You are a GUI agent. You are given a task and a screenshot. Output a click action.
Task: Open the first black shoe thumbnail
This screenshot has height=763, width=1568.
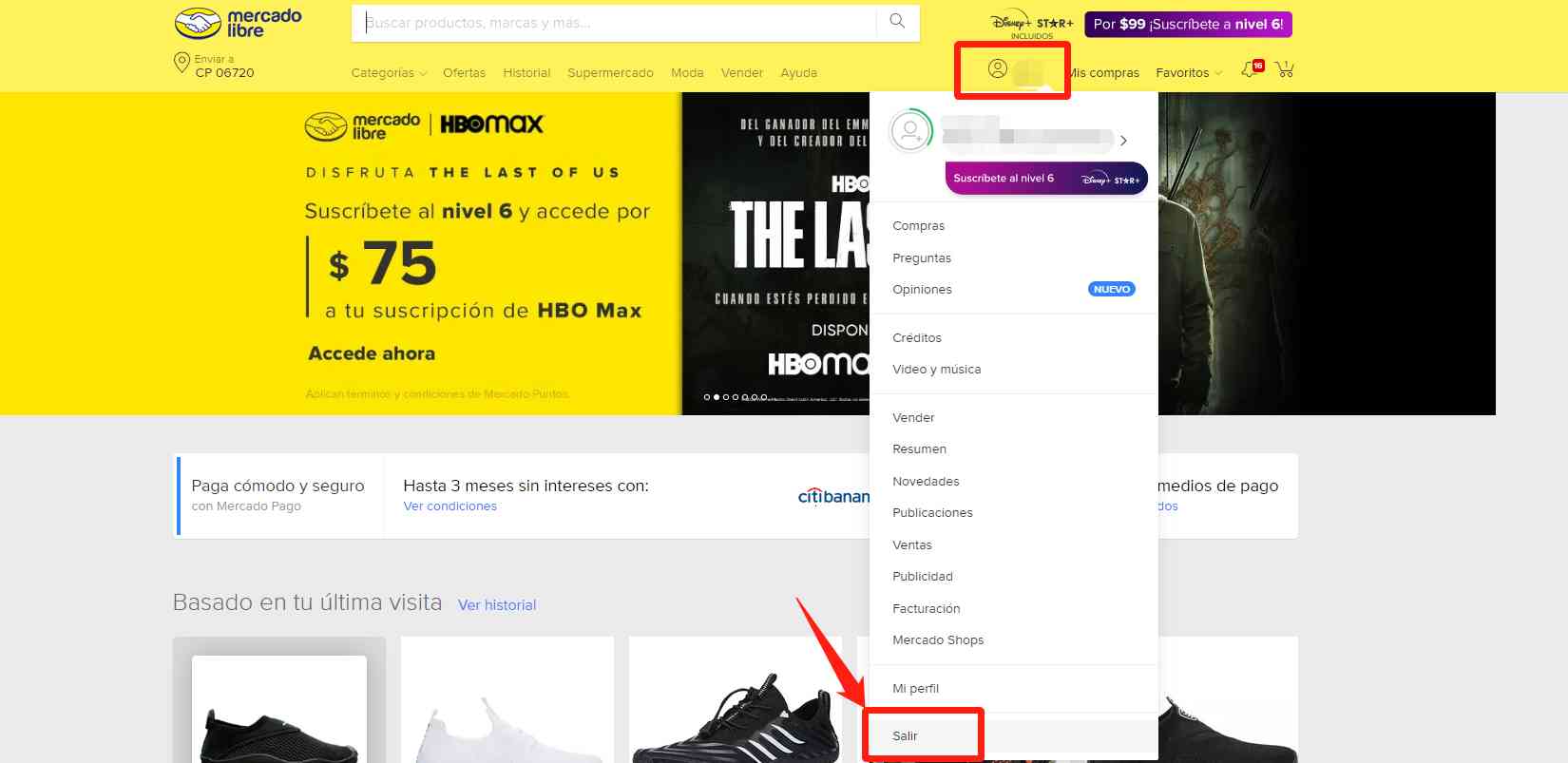click(279, 713)
